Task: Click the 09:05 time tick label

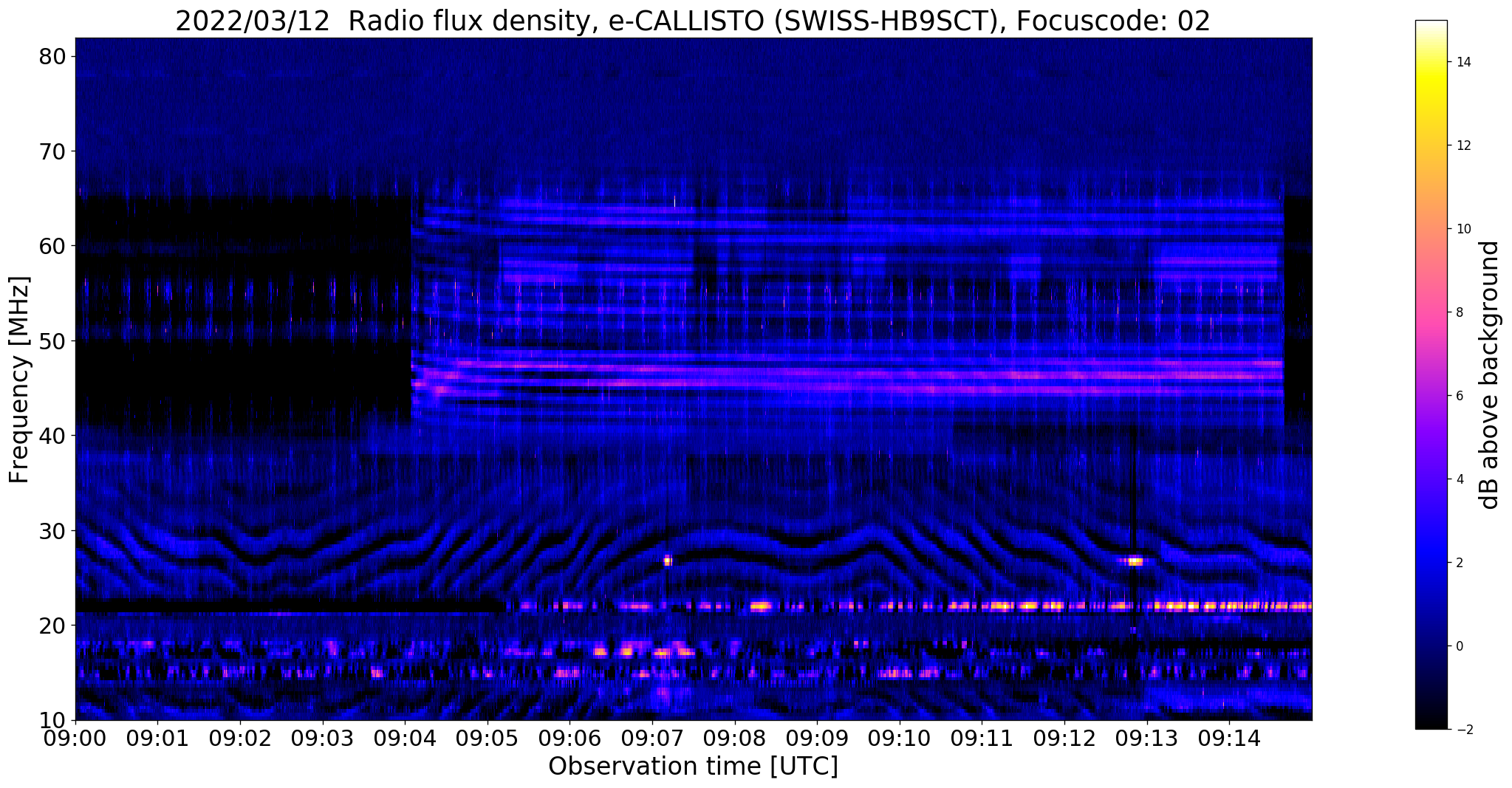Action: coord(488,737)
